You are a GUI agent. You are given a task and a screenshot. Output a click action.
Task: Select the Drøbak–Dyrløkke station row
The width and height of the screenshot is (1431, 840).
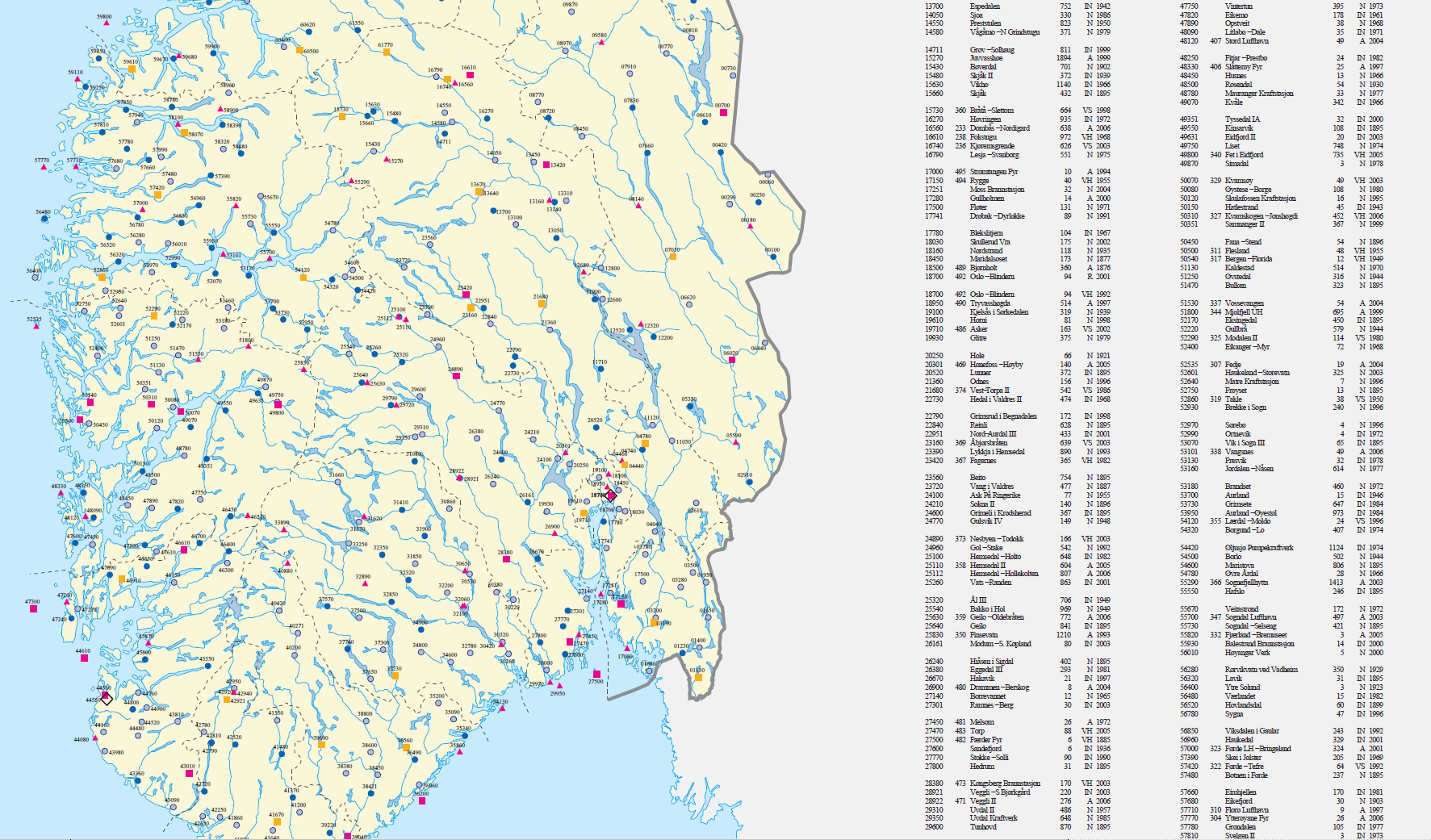click(x=1018, y=216)
